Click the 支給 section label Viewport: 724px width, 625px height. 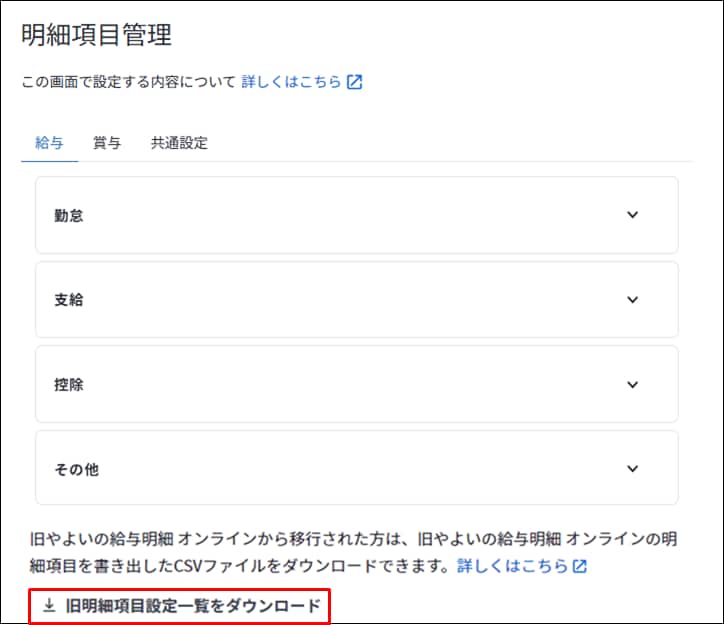69,300
